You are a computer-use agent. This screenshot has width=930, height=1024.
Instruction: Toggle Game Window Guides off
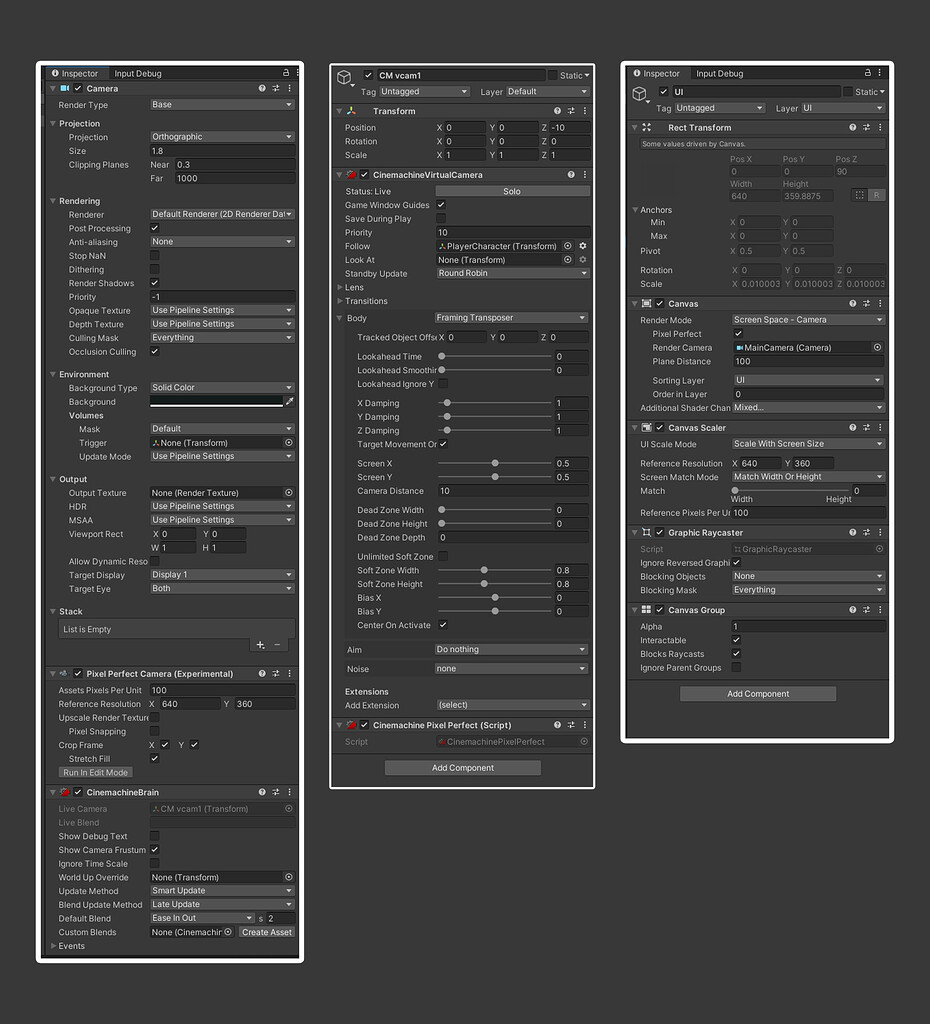click(440, 204)
